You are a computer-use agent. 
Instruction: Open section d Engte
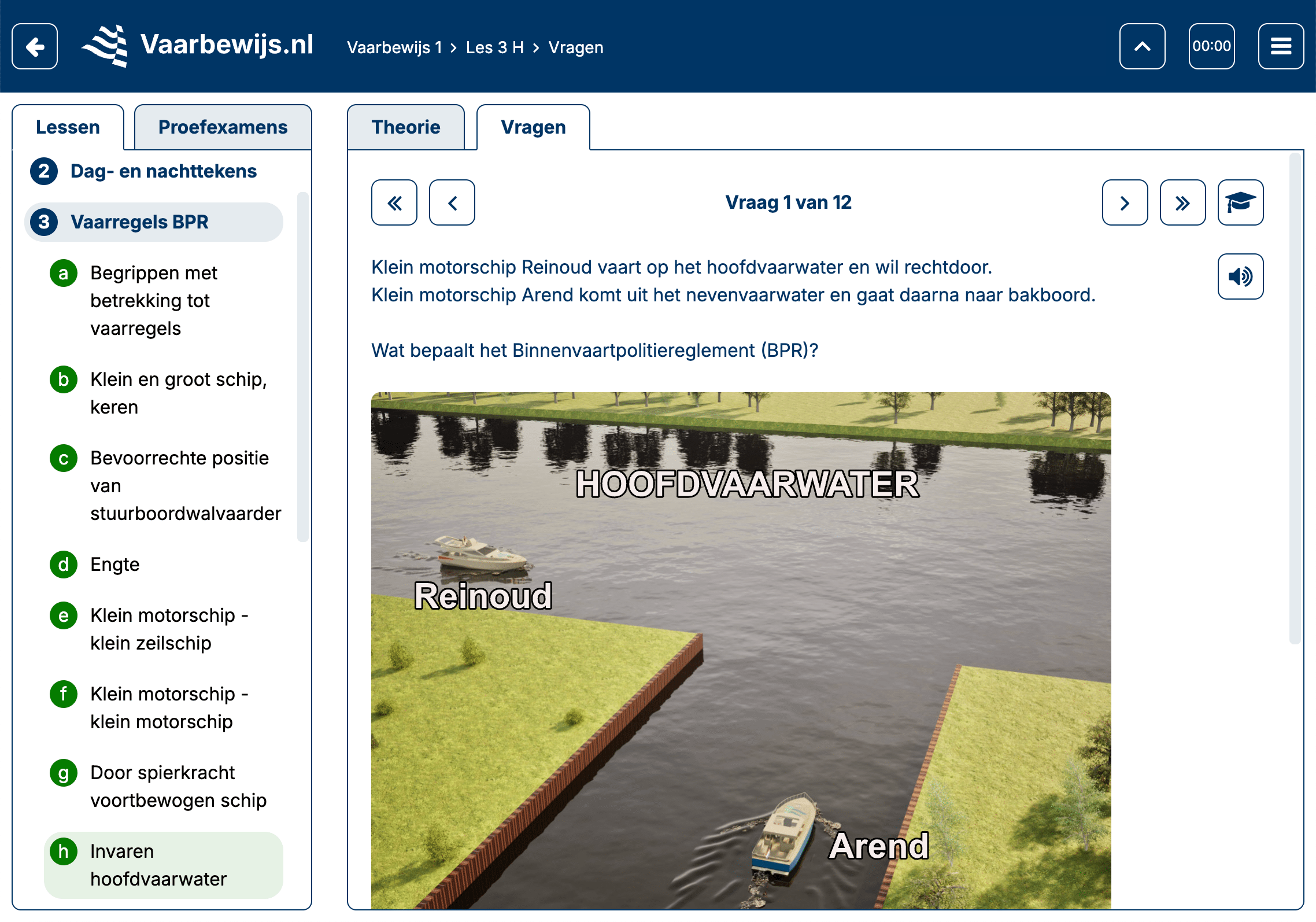coord(115,565)
